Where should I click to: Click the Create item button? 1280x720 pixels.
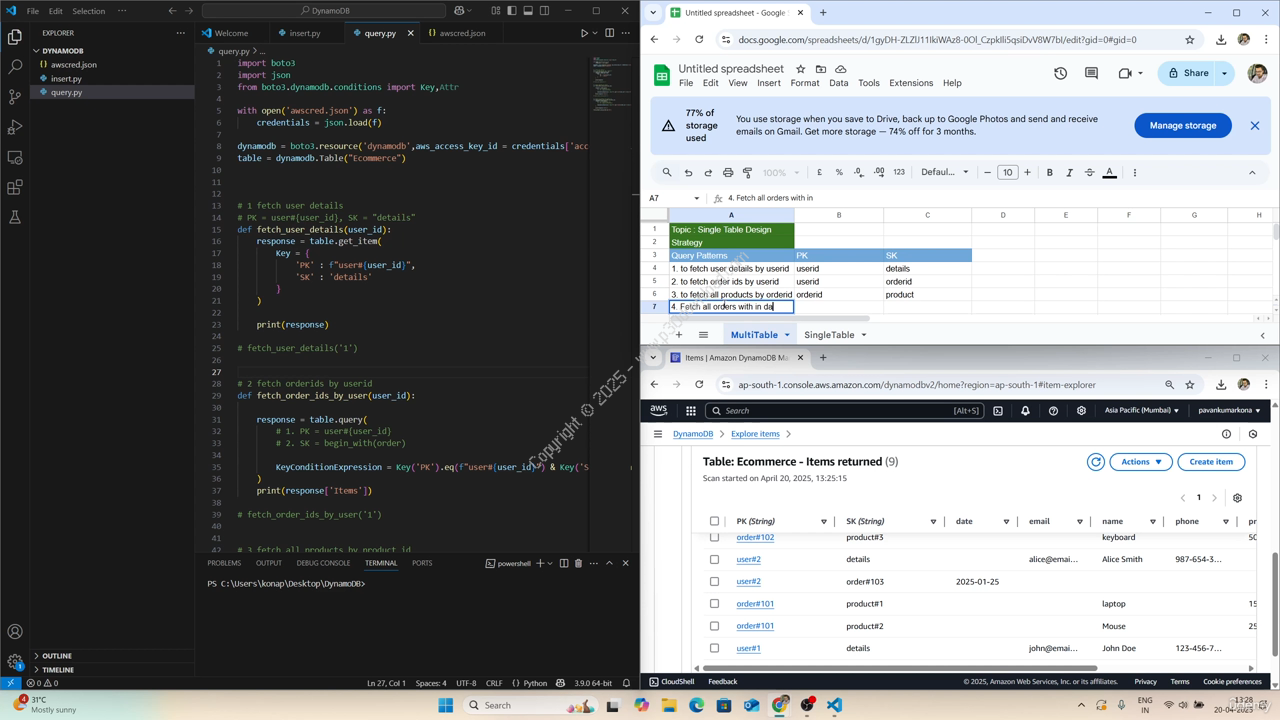1211,462
